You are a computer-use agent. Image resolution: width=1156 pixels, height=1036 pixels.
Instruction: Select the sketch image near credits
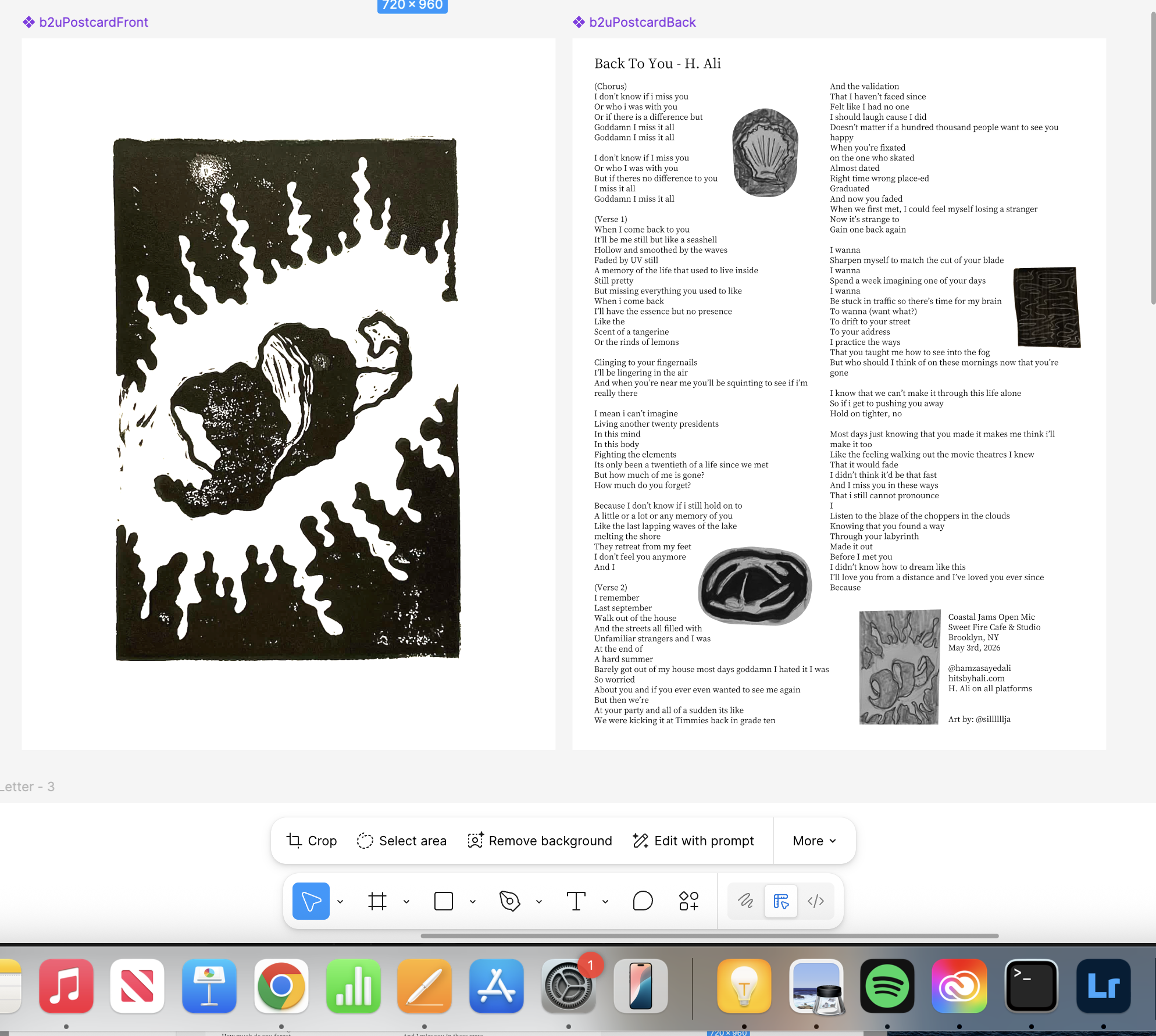tap(900, 667)
